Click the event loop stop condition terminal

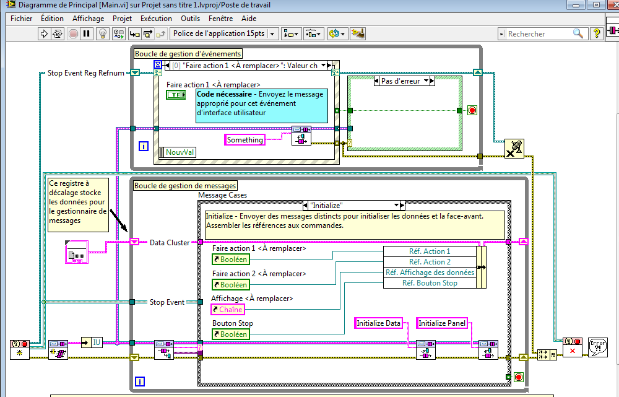472,110
